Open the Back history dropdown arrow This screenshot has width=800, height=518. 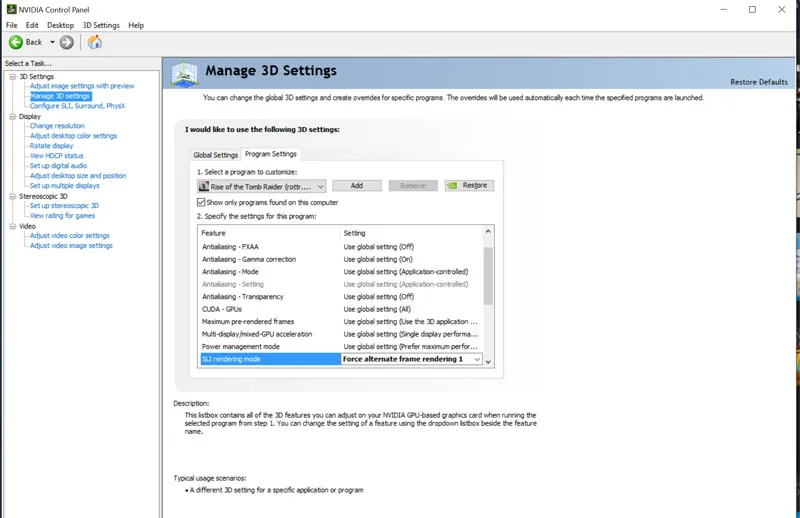[51, 42]
